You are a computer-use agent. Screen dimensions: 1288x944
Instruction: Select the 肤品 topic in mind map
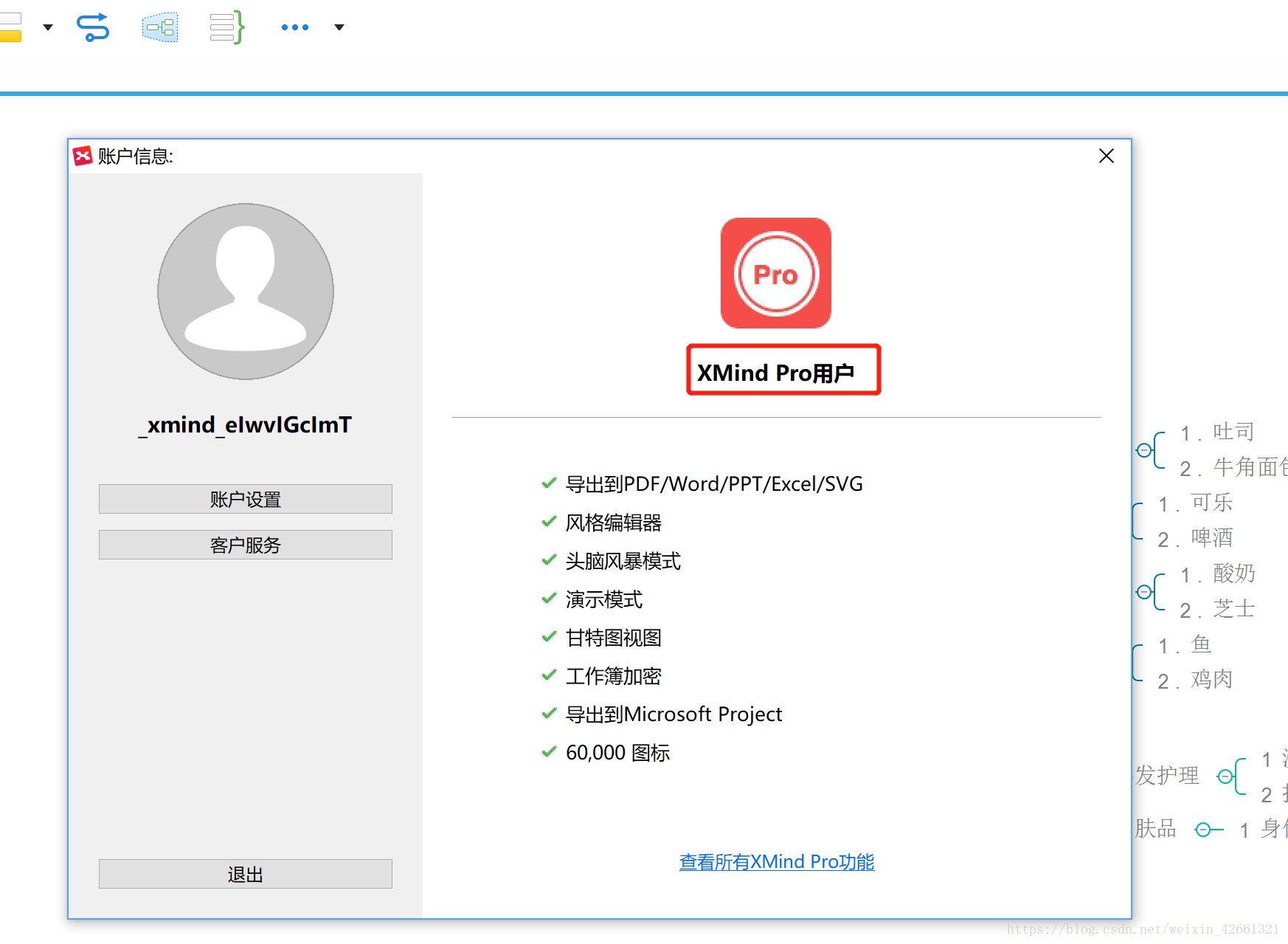(1155, 829)
